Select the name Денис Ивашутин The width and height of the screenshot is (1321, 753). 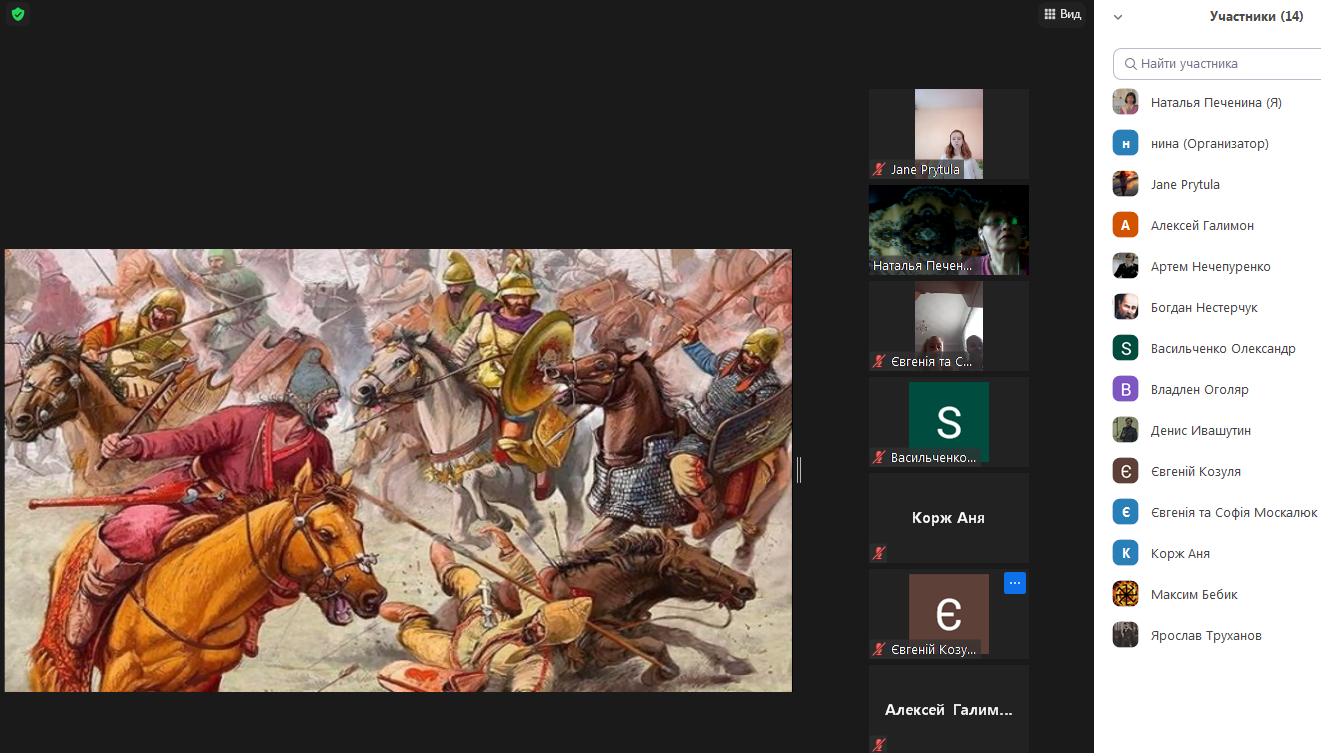[1201, 430]
